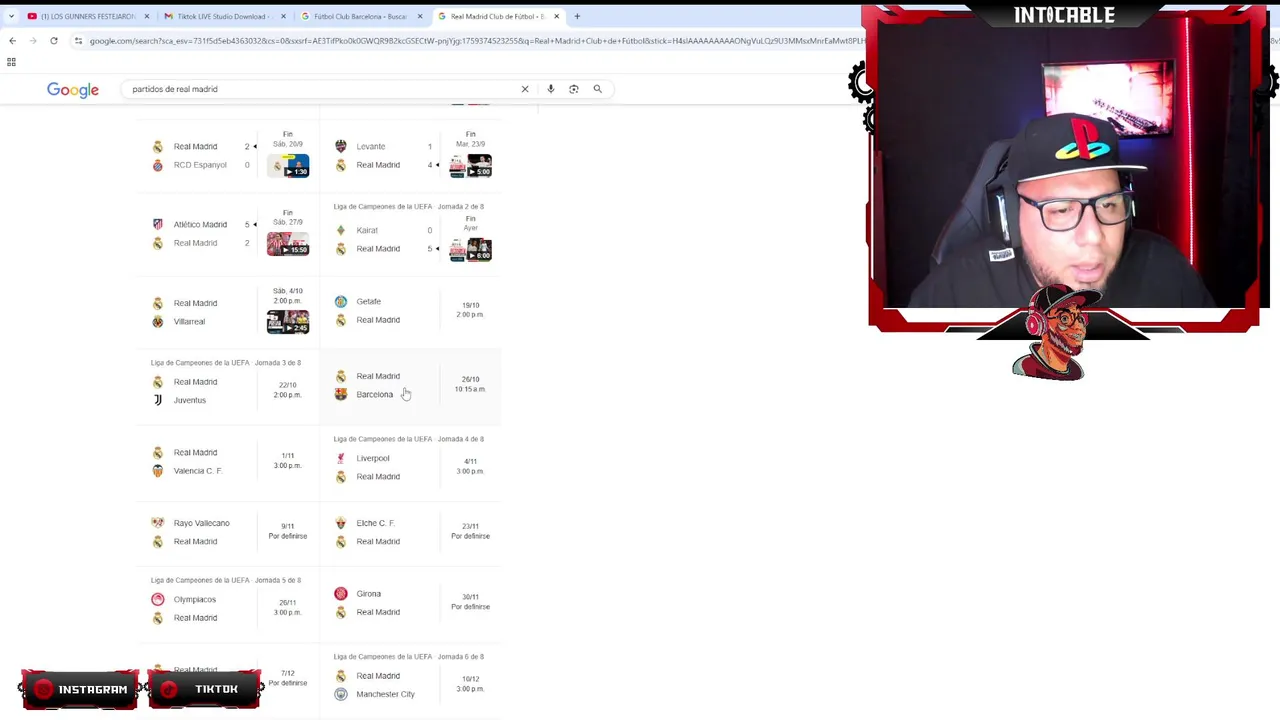
Task: Select the 'Olympiacos' team name
Action: [194, 599]
